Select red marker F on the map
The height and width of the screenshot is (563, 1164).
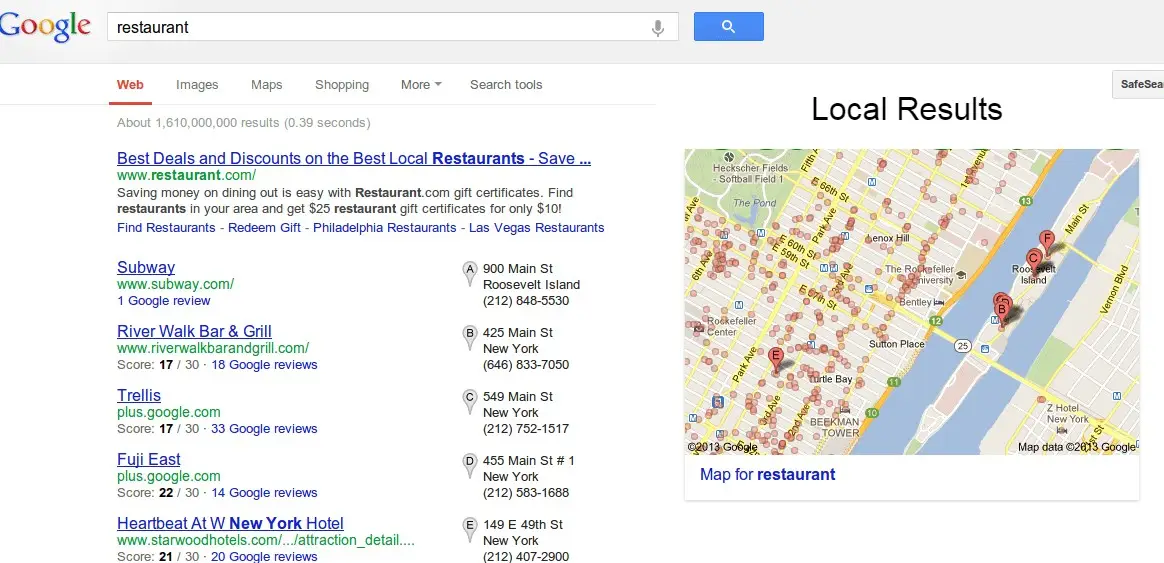(x=1047, y=239)
